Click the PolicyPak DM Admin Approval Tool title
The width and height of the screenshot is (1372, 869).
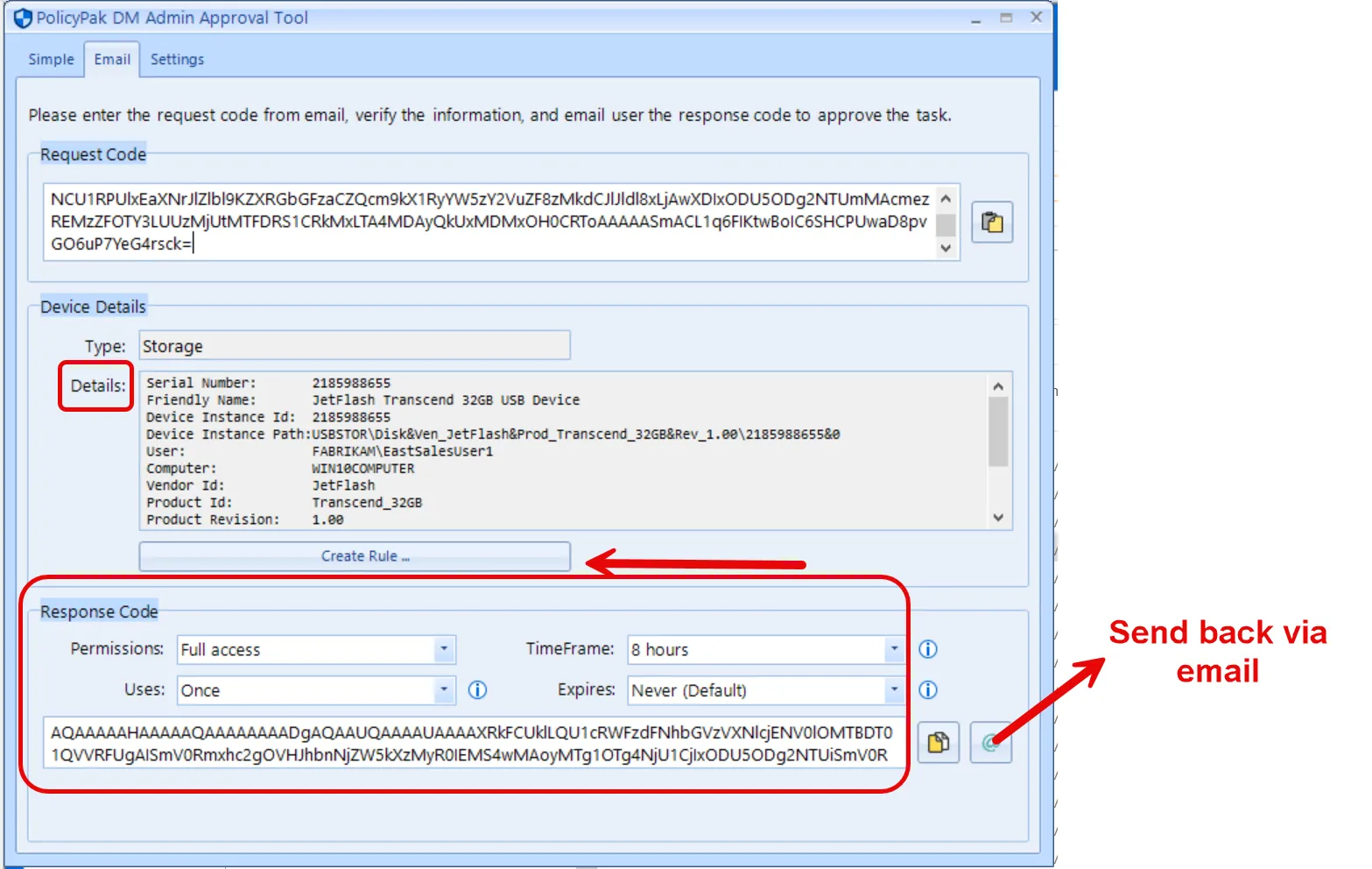tap(172, 18)
